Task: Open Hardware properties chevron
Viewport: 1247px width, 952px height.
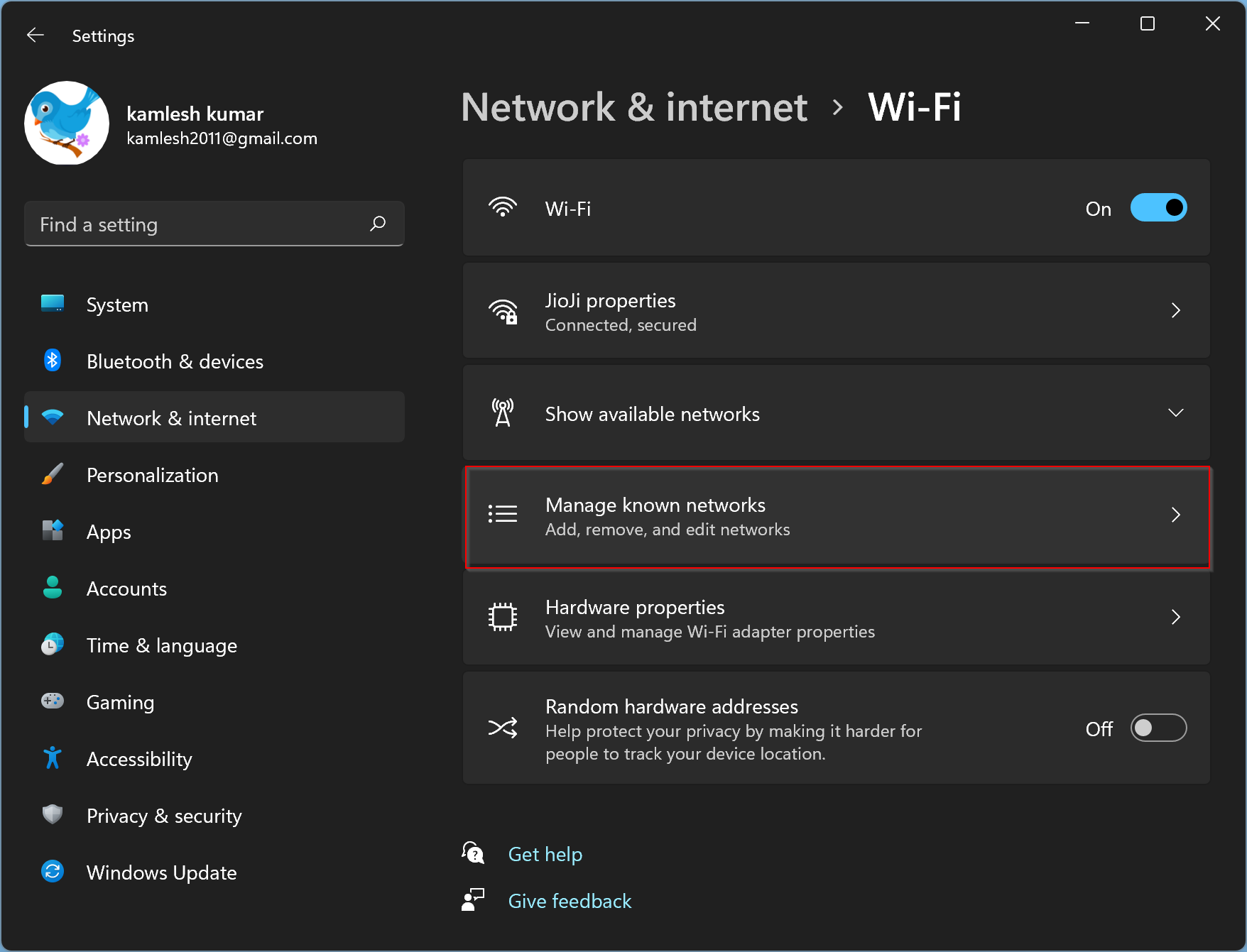Action: pyautogui.click(x=1176, y=617)
